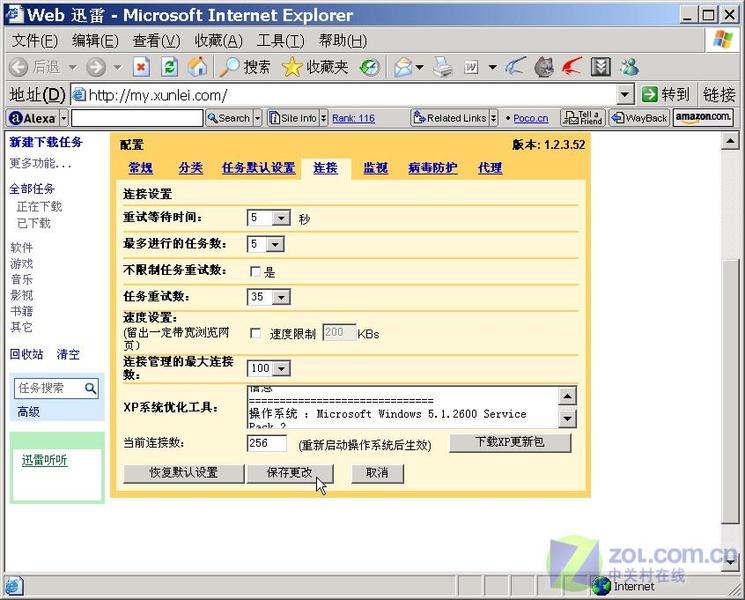
Task: Click the 当前连接数 field showing 256
Action: pos(267,443)
